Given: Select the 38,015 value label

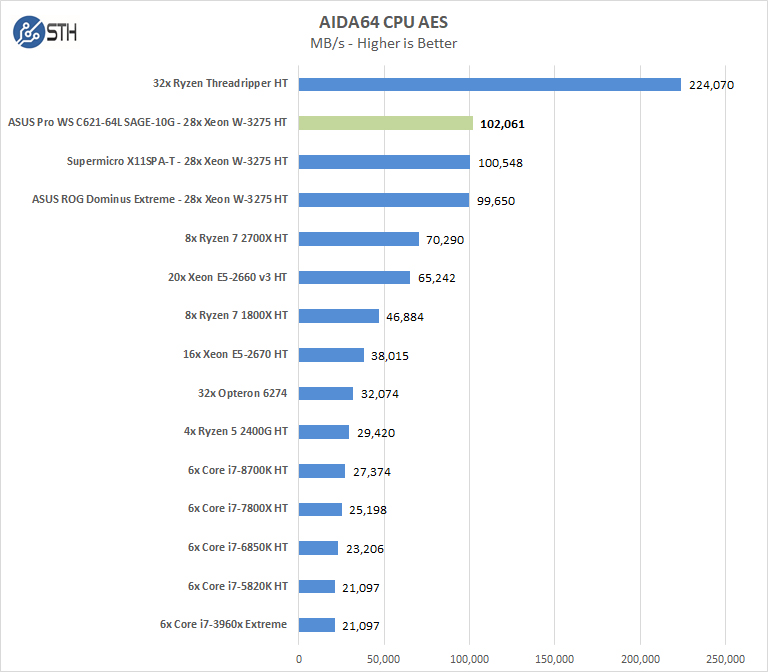Looking at the screenshot, I should pyautogui.click(x=389, y=357).
